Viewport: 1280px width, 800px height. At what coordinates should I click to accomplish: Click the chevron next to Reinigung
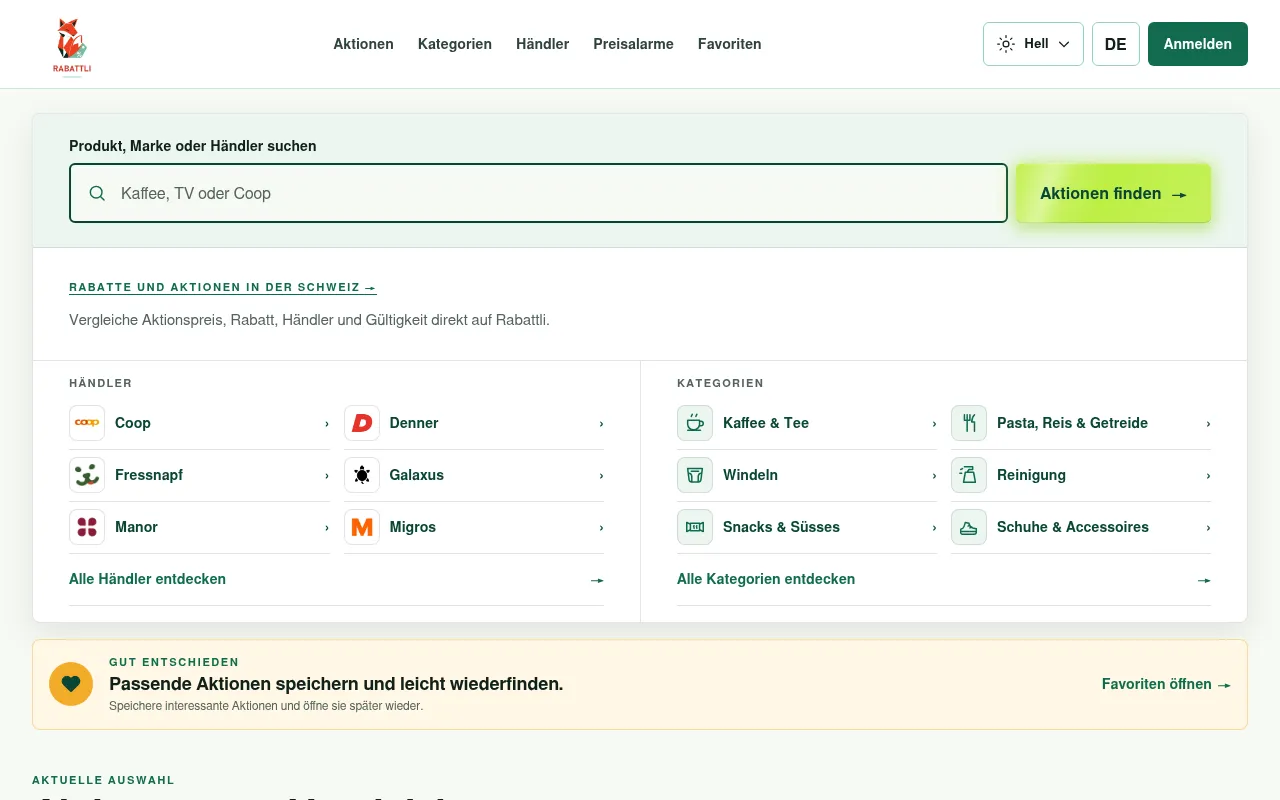coord(1208,475)
